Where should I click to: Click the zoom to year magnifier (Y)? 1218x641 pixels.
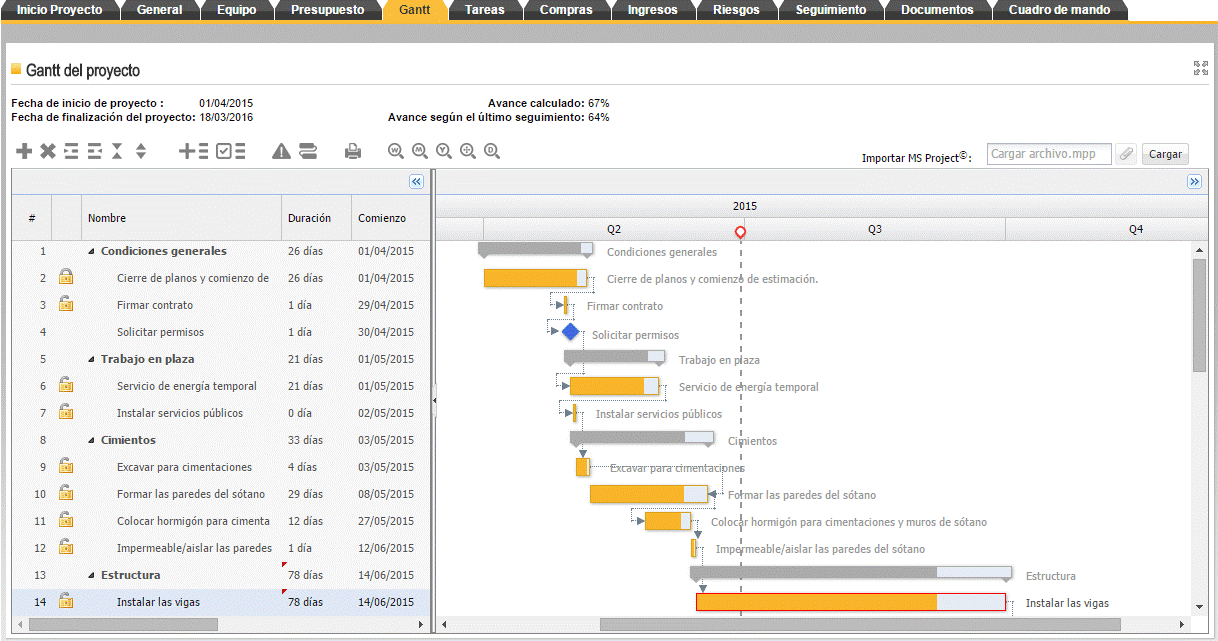coord(444,151)
